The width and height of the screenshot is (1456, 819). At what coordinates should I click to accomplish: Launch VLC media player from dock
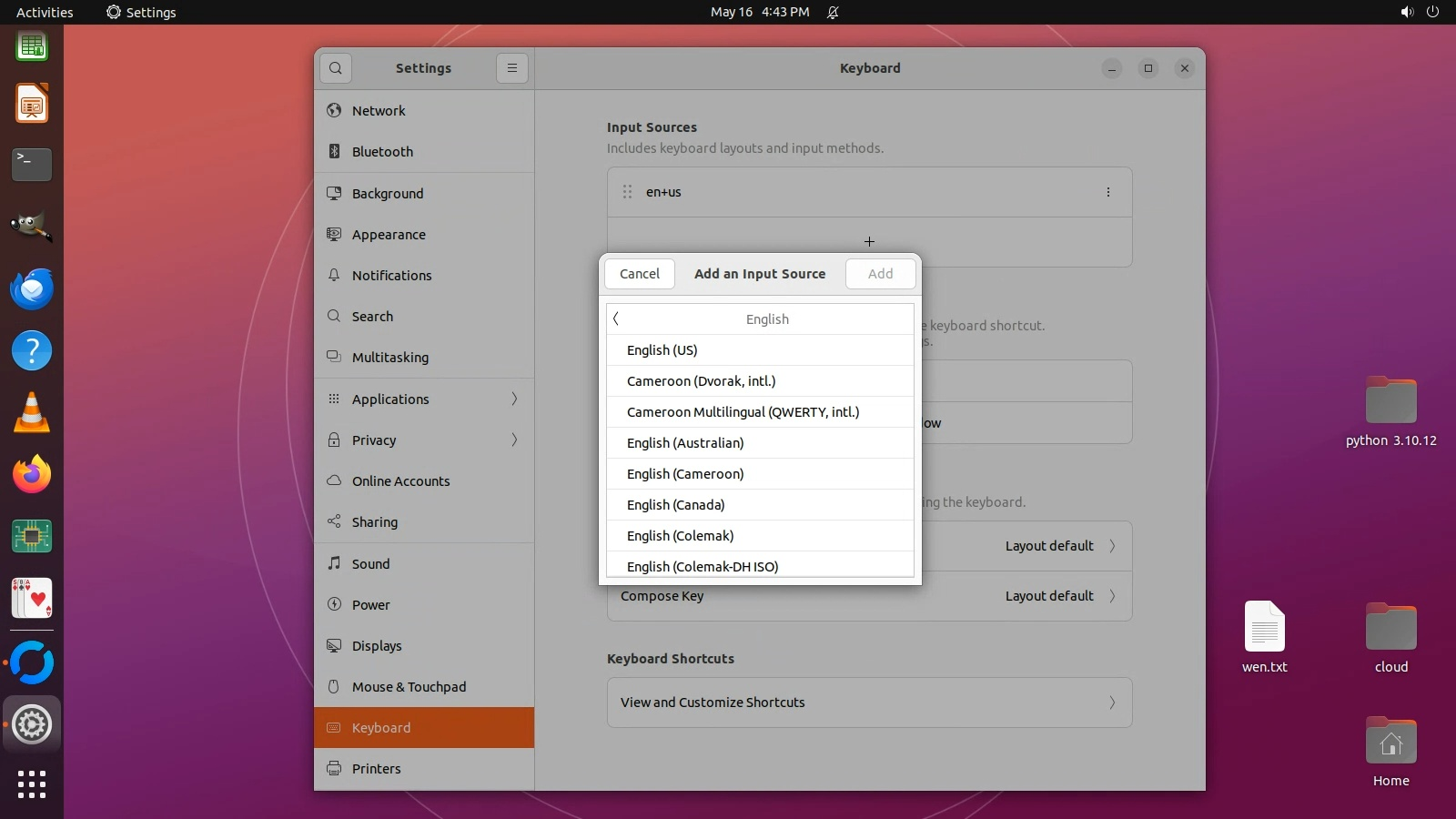[32, 413]
